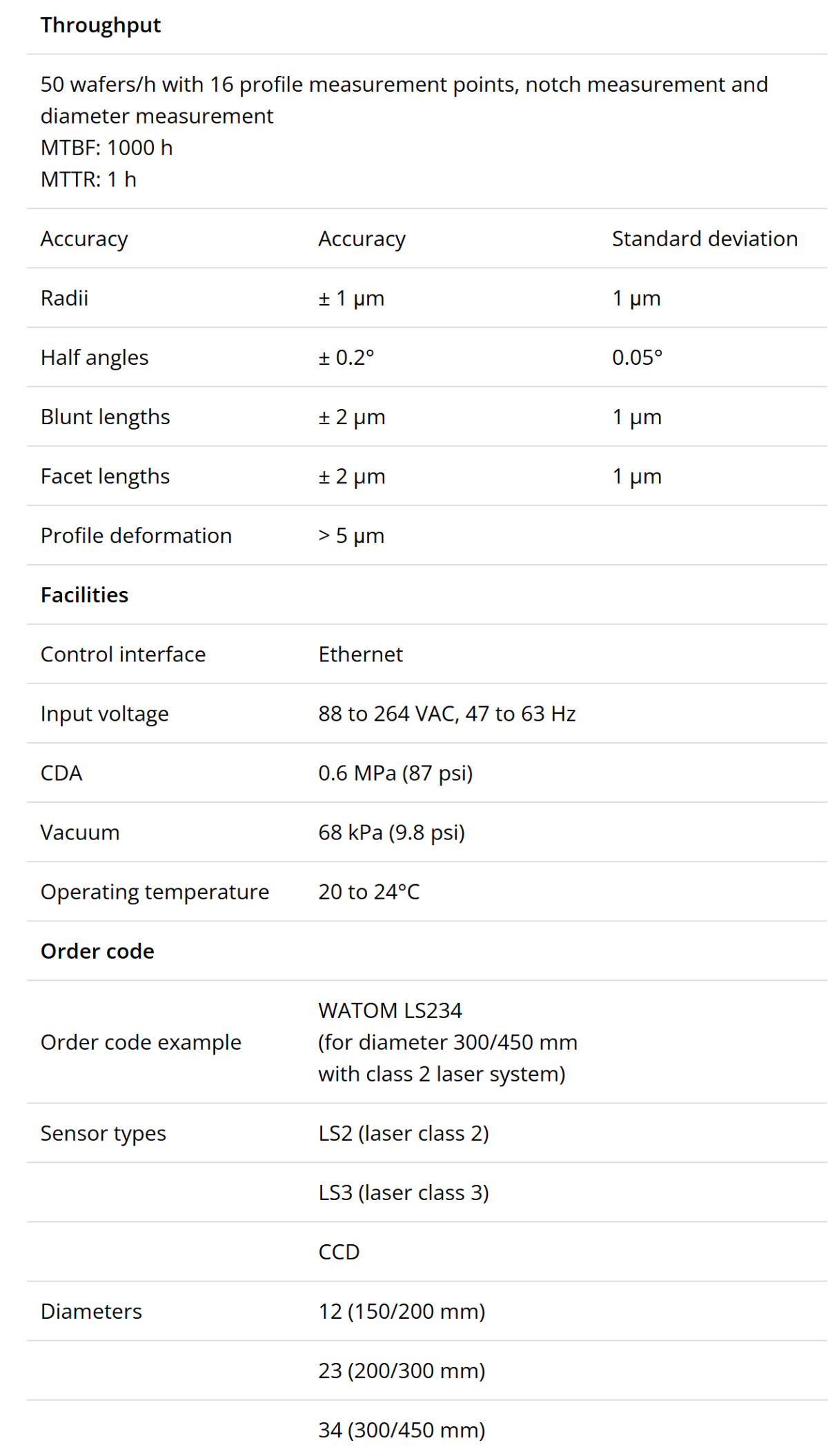828x1456 pixels.
Task: Click the Throughput section heading
Action: [x=100, y=26]
